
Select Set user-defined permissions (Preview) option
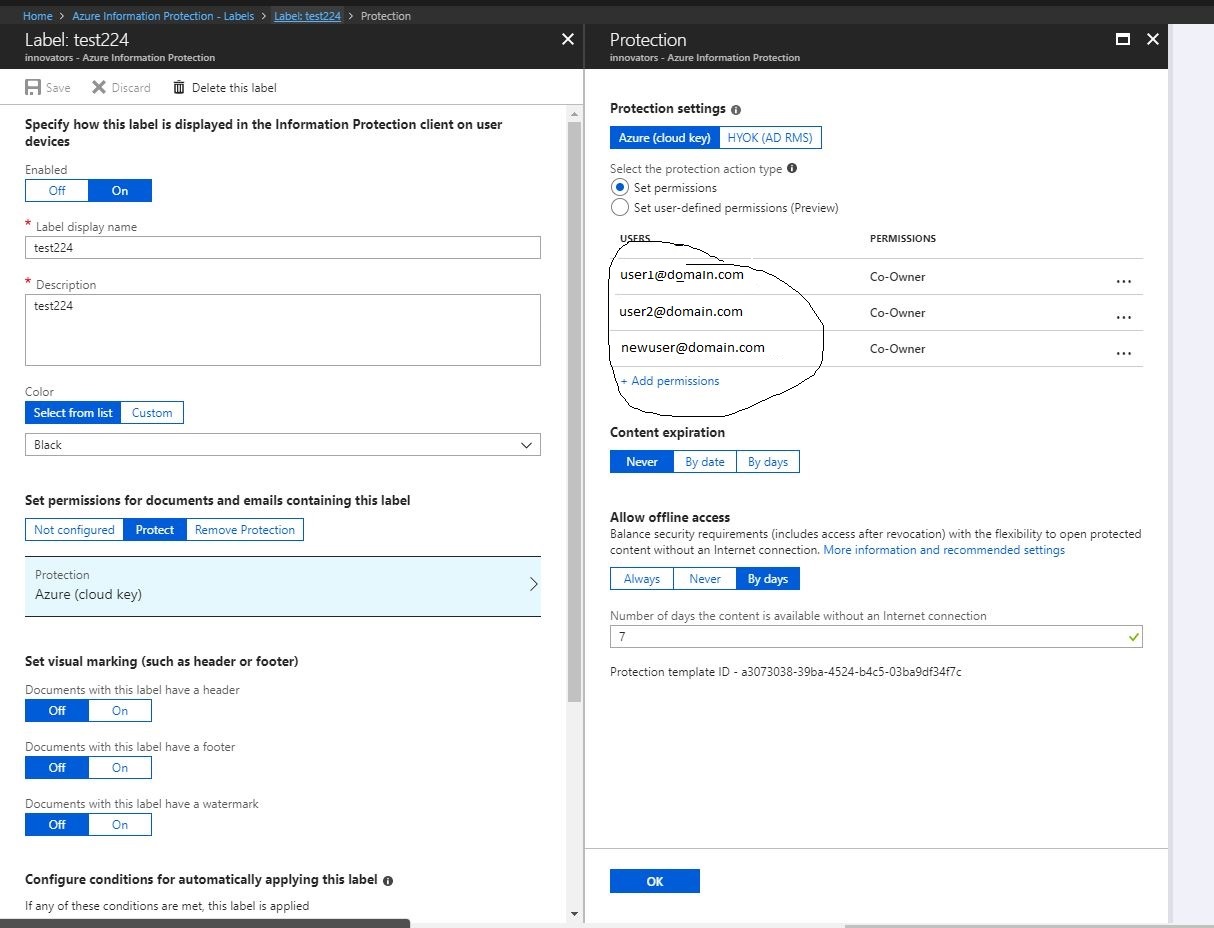pos(619,208)
